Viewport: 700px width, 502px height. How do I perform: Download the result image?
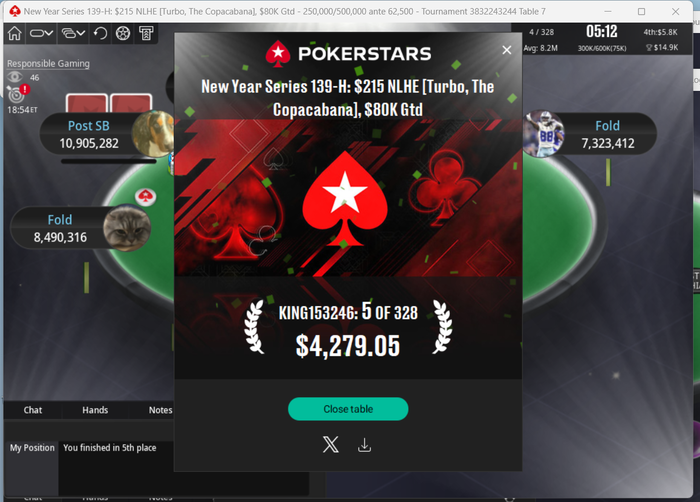tap(364, 445)
